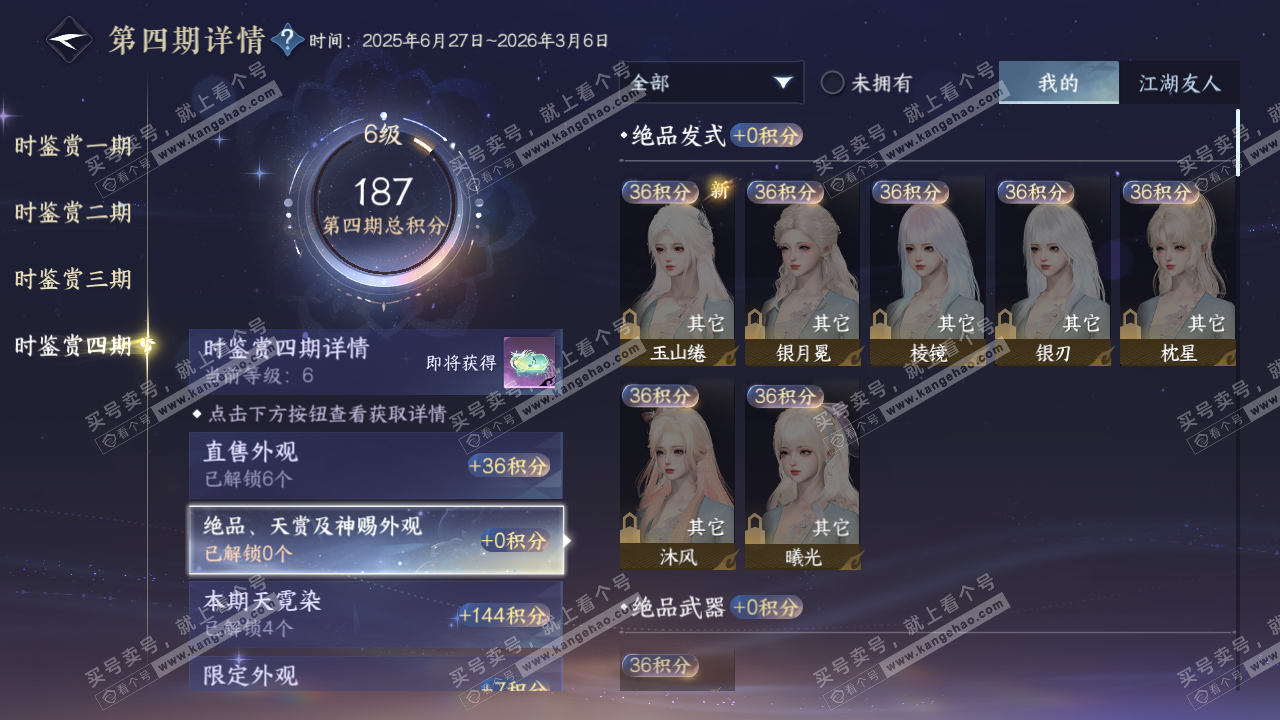
Task: Toggle the 未拥有 filter radio button
Action: pos(833,83)
